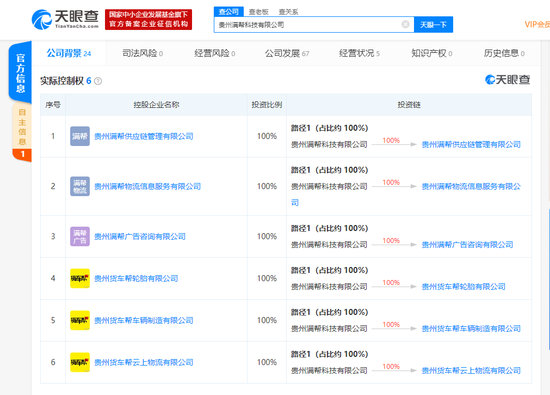
Task: Open the 官方信息 side tab
Action: (20, 73)
